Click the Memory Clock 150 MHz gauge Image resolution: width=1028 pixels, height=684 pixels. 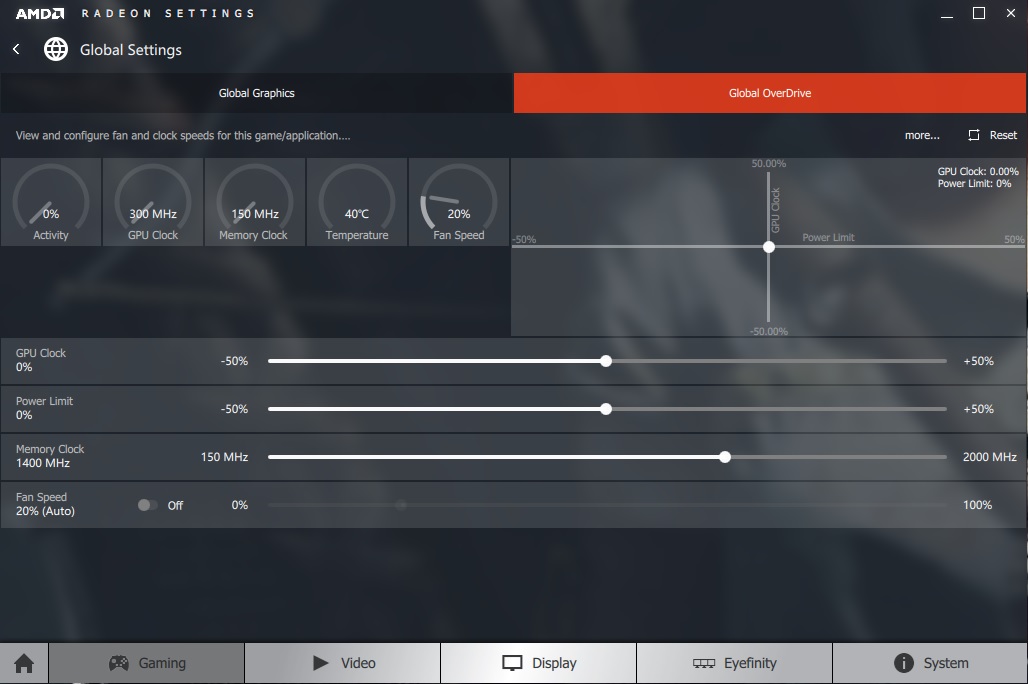(254, 202)
